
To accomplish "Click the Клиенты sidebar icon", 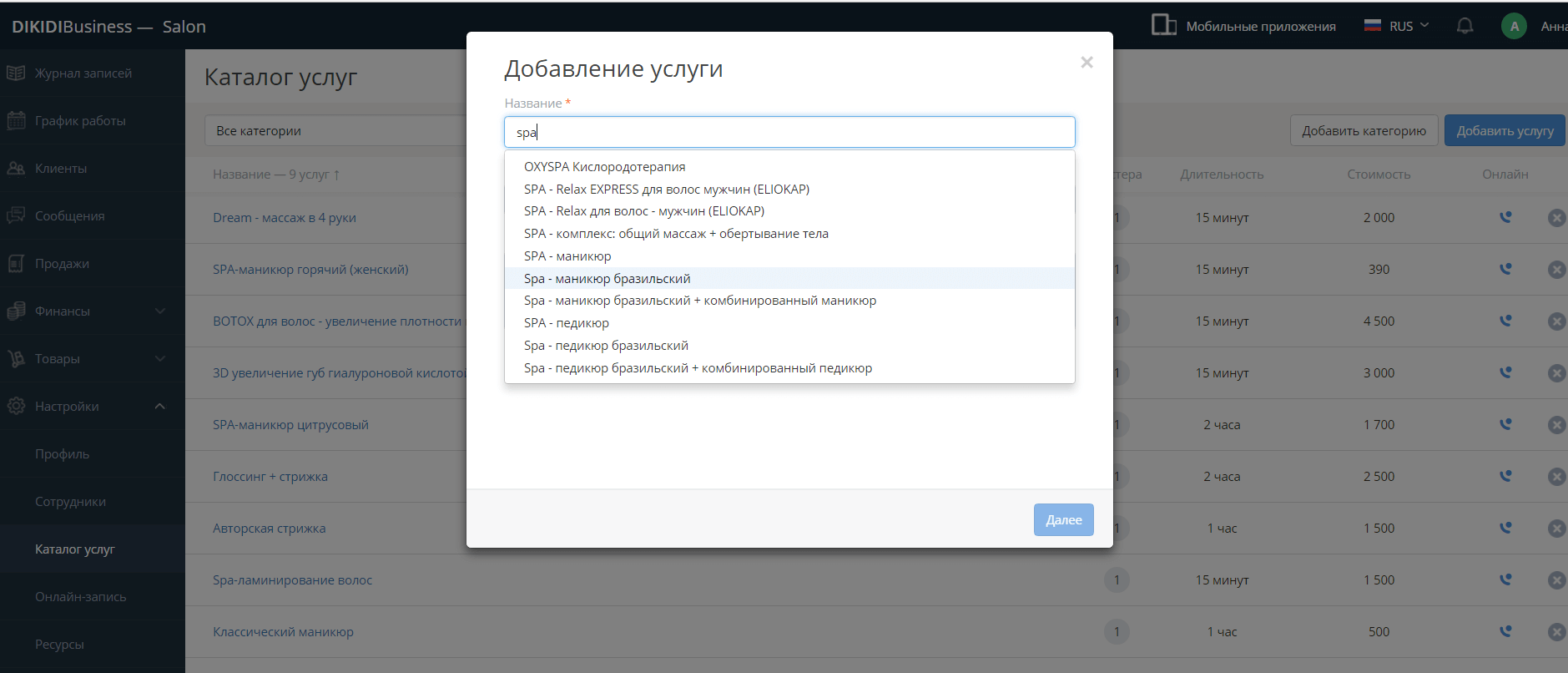I will click(16, 168).
